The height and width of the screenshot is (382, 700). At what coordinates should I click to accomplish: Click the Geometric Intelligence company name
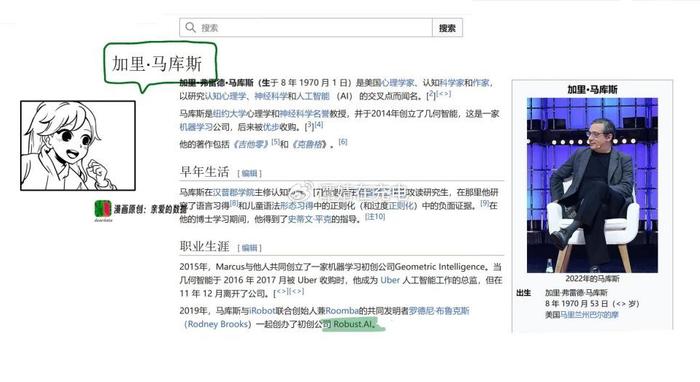point(440,267)
